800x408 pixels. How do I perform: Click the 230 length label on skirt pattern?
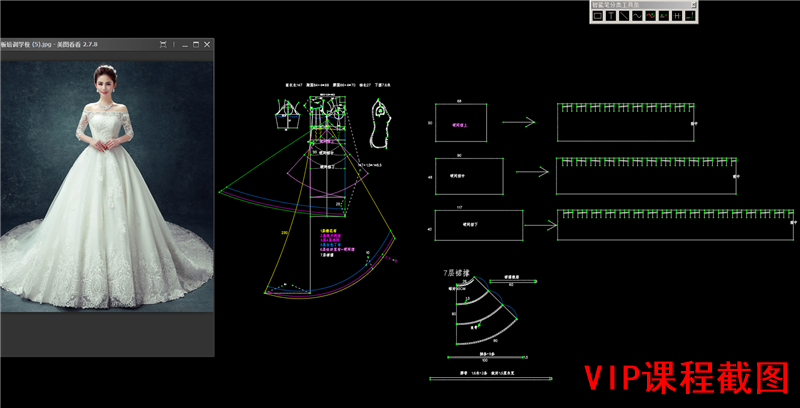(x=283, y=233)
